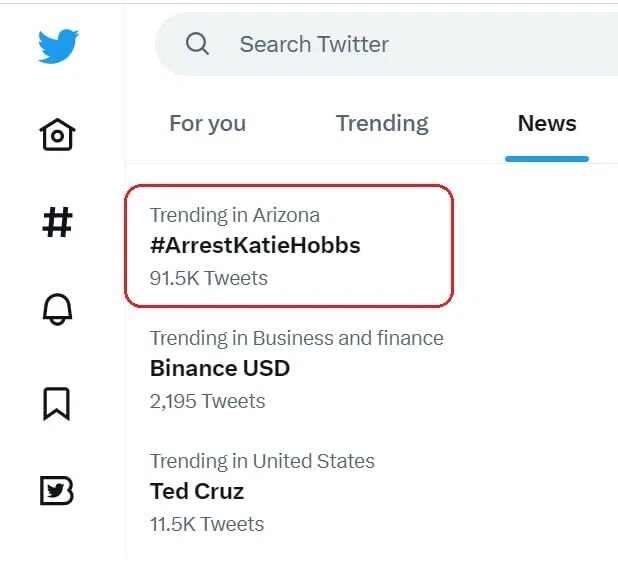Viewport: 618px width, 586px height.
Task: Open Twitter Blue from the sidebar icon
Action: pos(57,491)
